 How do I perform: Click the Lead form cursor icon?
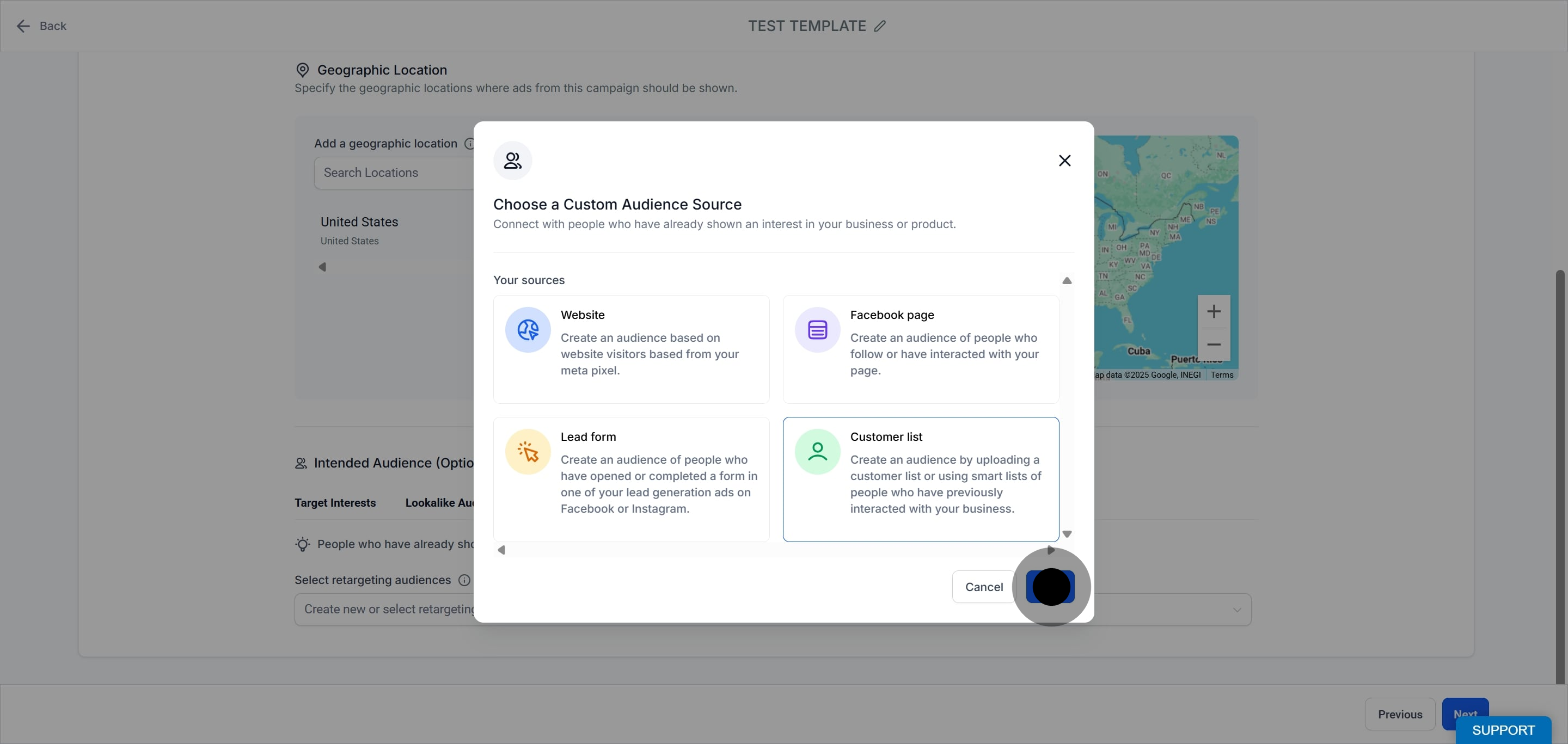[528, 451]
